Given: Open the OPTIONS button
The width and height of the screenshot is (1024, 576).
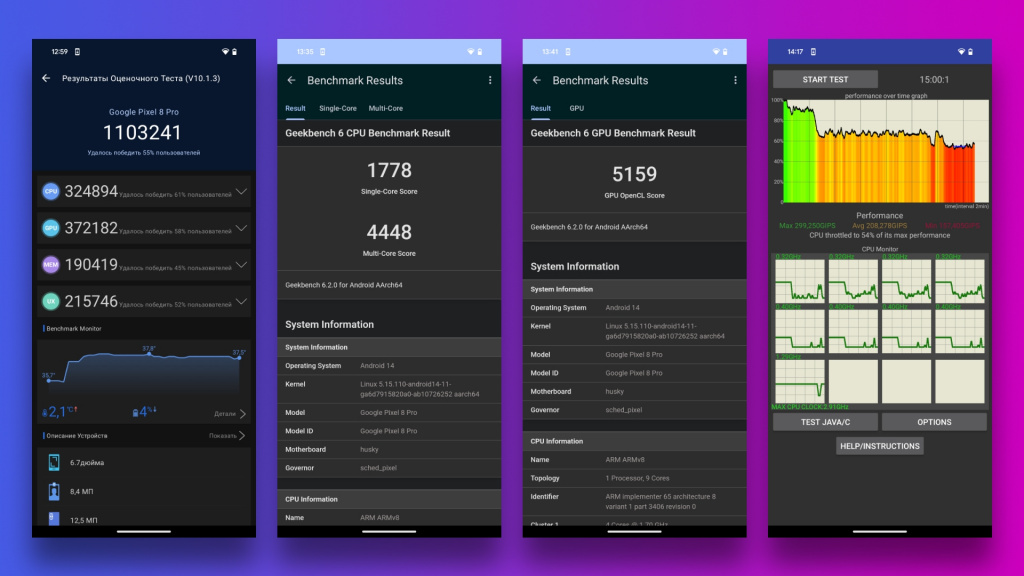Looking at the screenshot, I should click(x=934, y=422).
